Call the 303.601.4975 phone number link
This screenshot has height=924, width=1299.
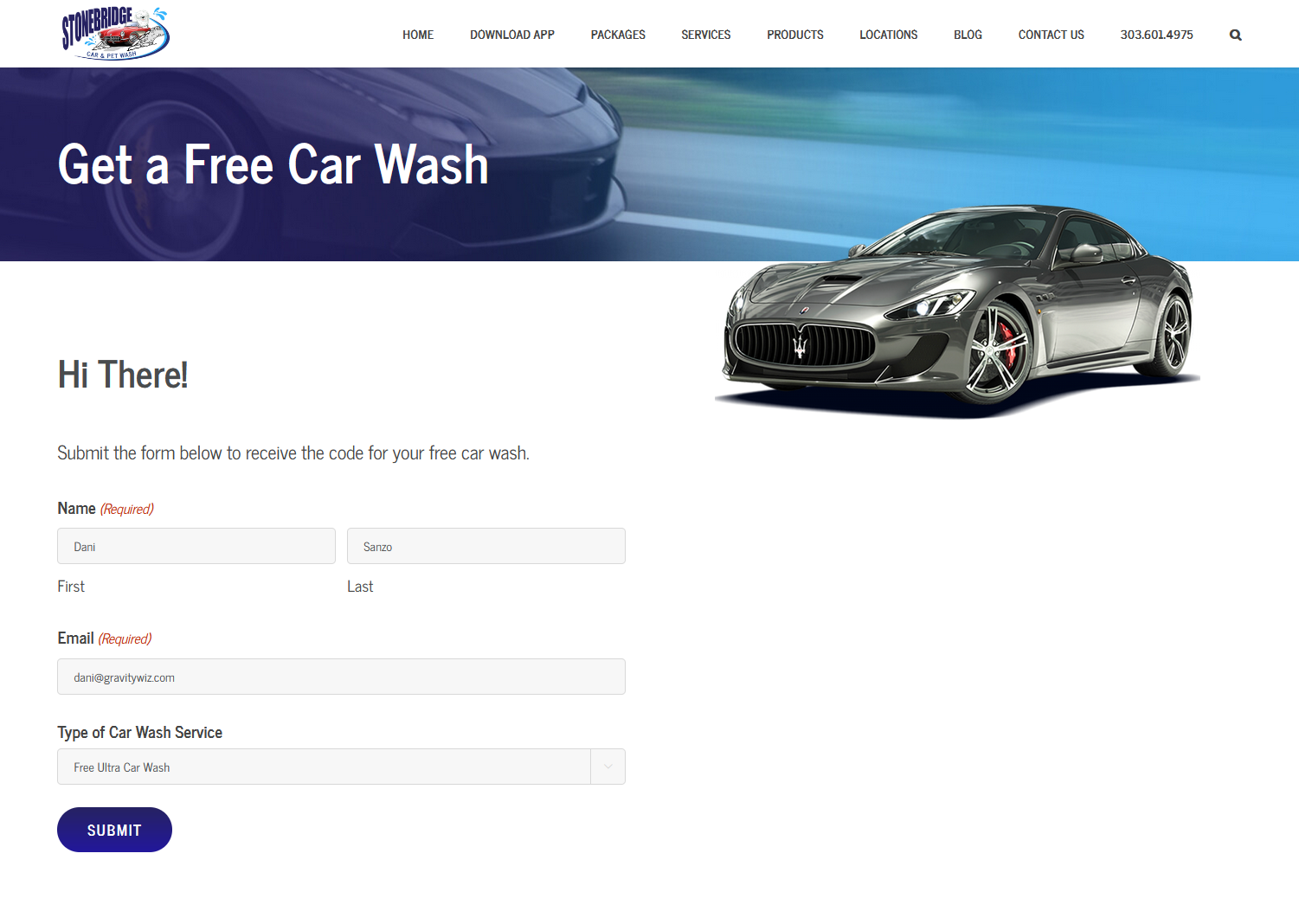coord(1157,35)
